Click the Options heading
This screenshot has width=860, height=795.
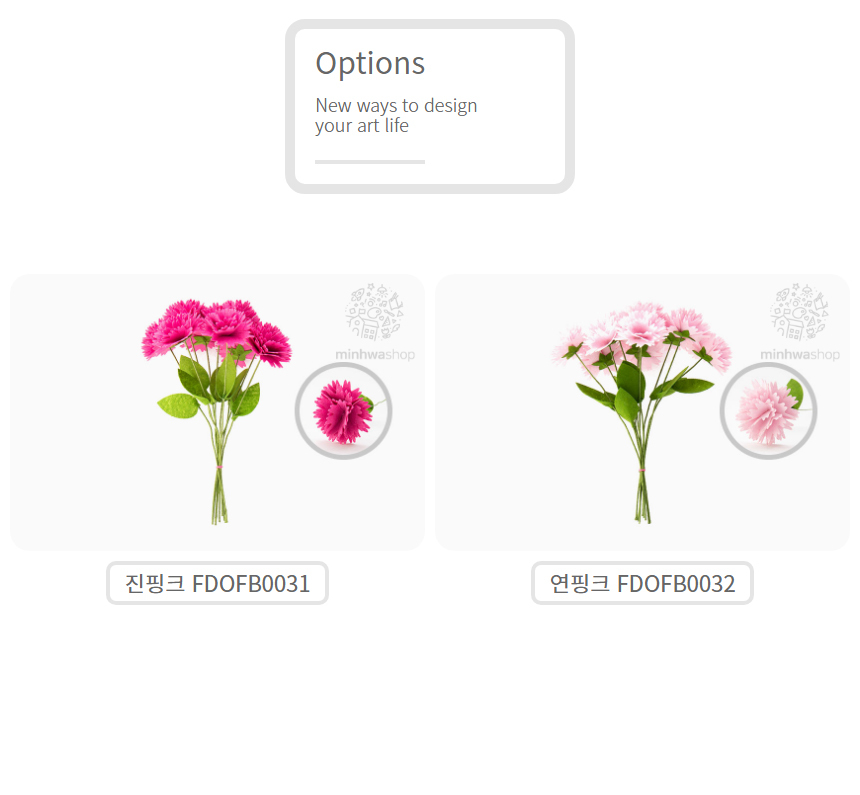coord(370,64)
